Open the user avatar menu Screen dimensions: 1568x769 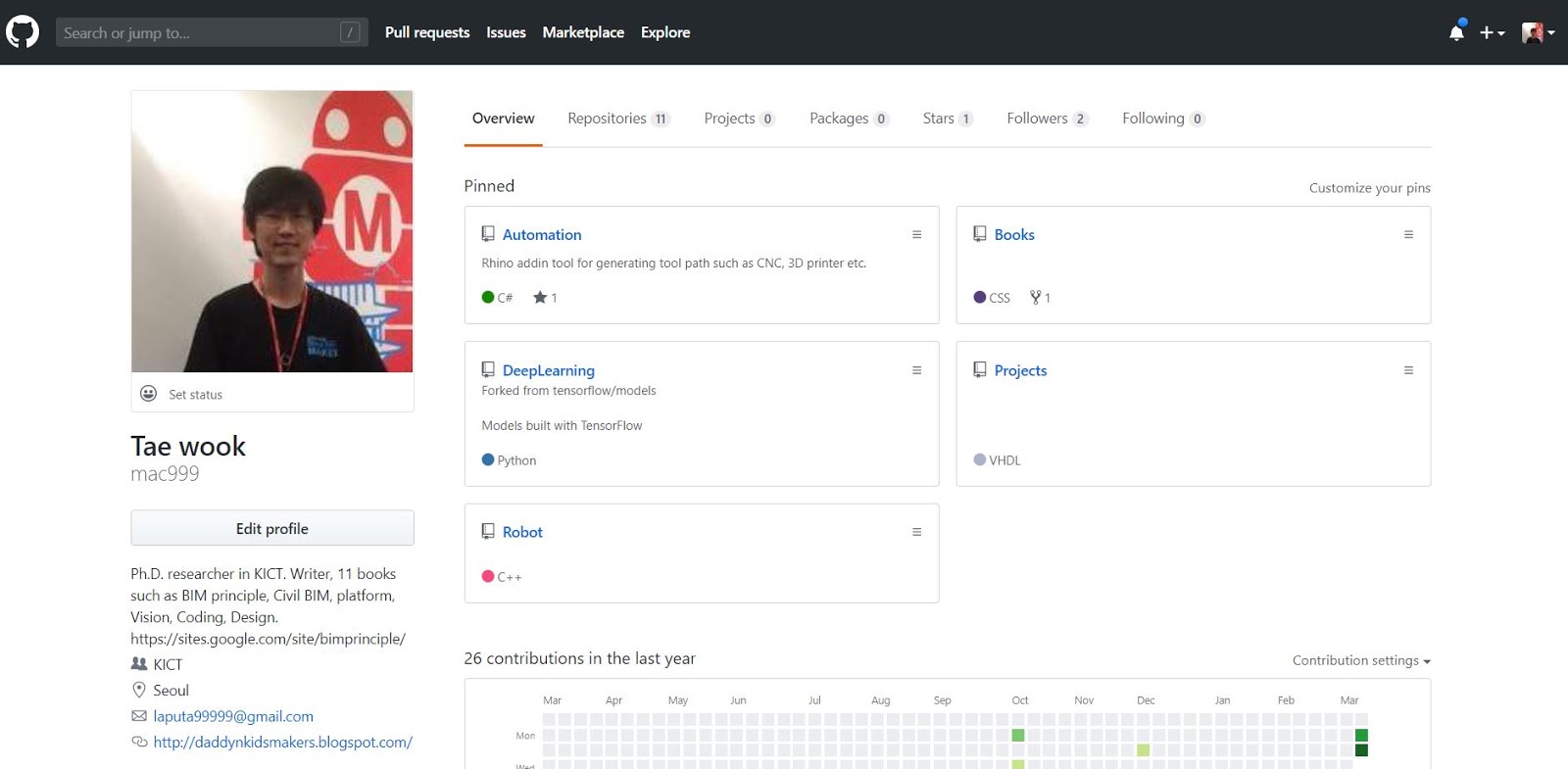pos(1538,32)
